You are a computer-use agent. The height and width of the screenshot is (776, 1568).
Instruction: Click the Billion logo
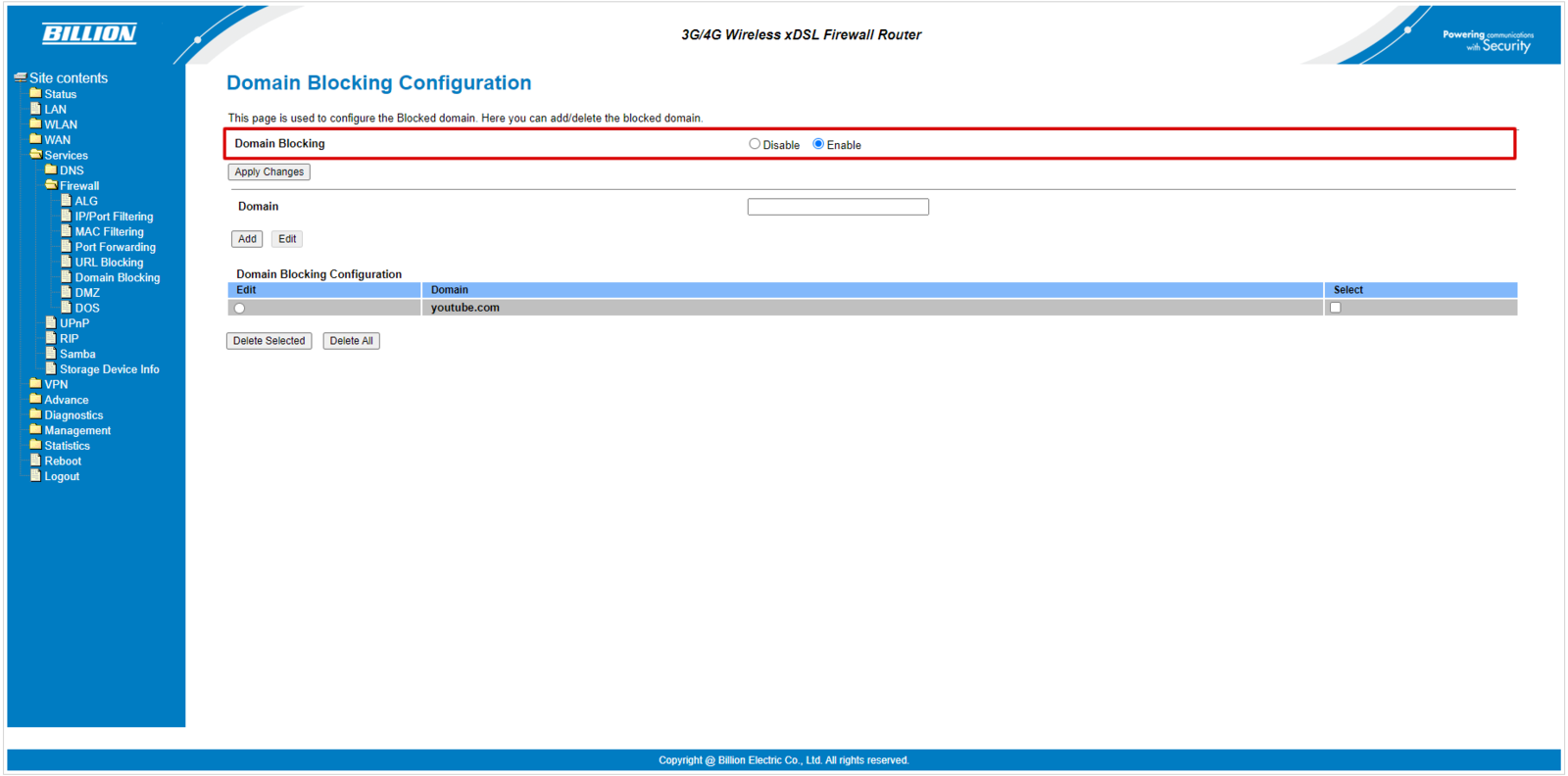click(88, 34)
